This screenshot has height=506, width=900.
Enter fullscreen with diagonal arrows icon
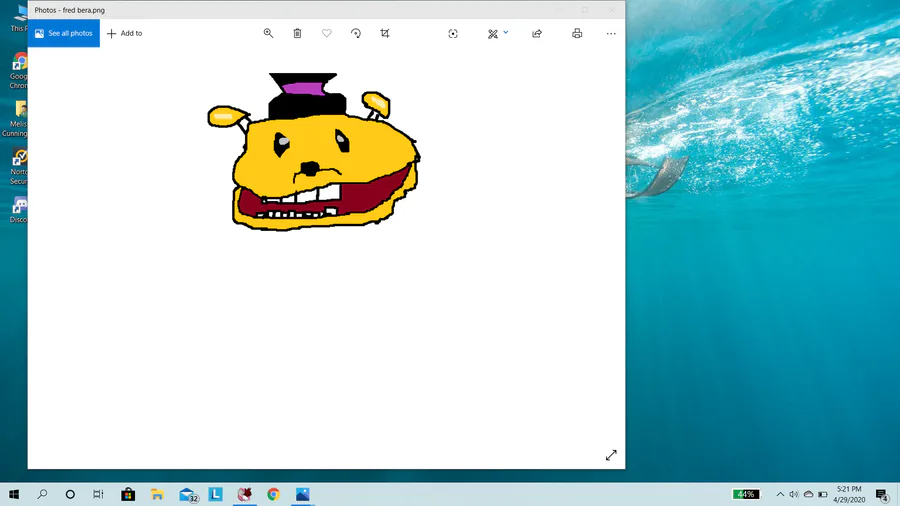point(611,455)
